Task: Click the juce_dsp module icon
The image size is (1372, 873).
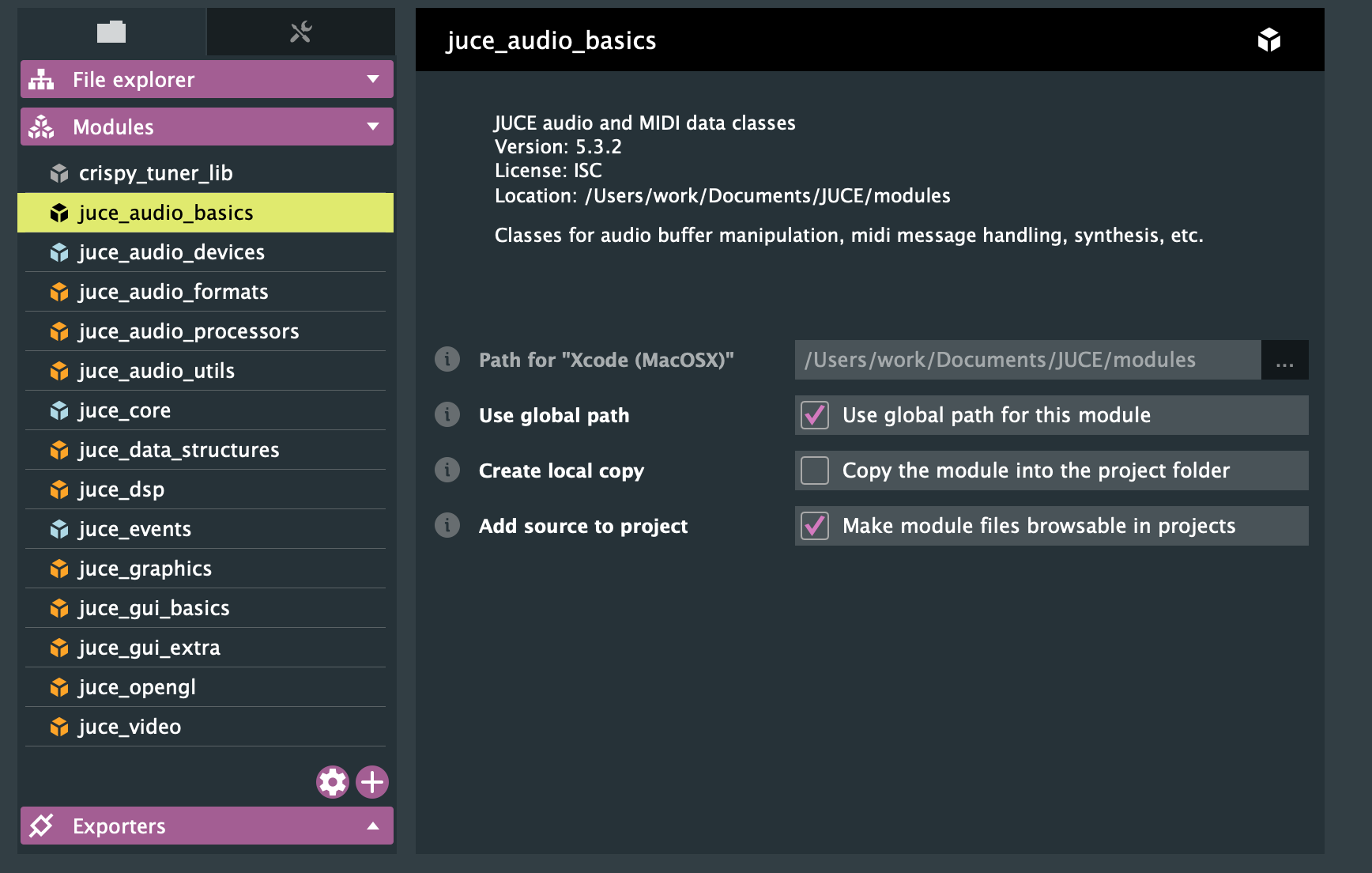Action: tap(59, 489)
